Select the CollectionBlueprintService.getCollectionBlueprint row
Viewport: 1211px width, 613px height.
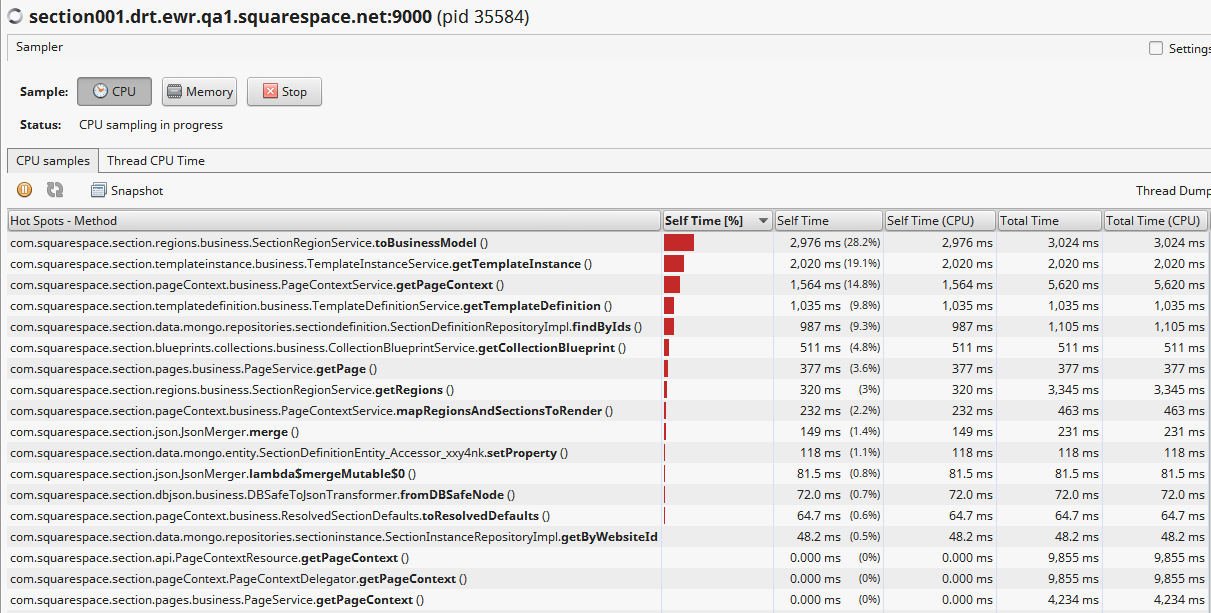tap(608, 347)
